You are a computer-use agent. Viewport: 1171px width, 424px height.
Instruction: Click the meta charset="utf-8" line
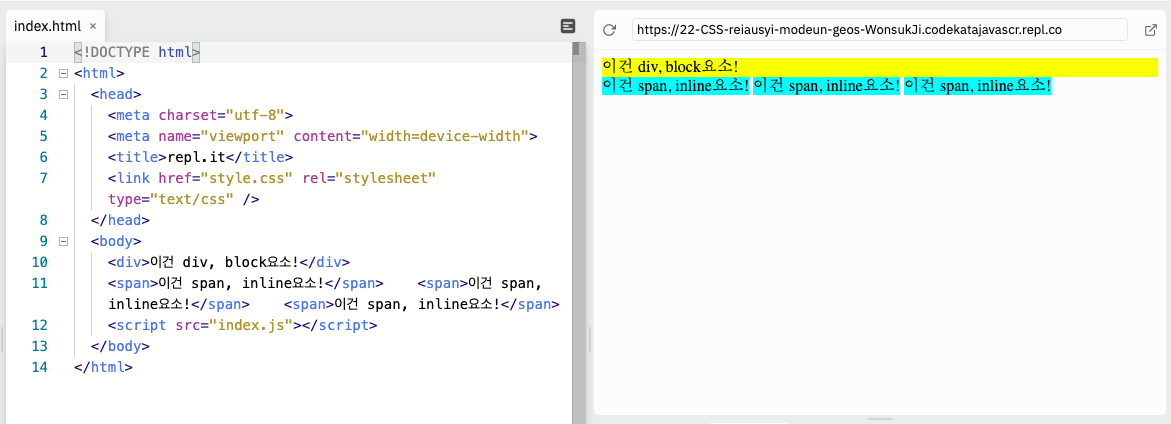click(200, 116)
